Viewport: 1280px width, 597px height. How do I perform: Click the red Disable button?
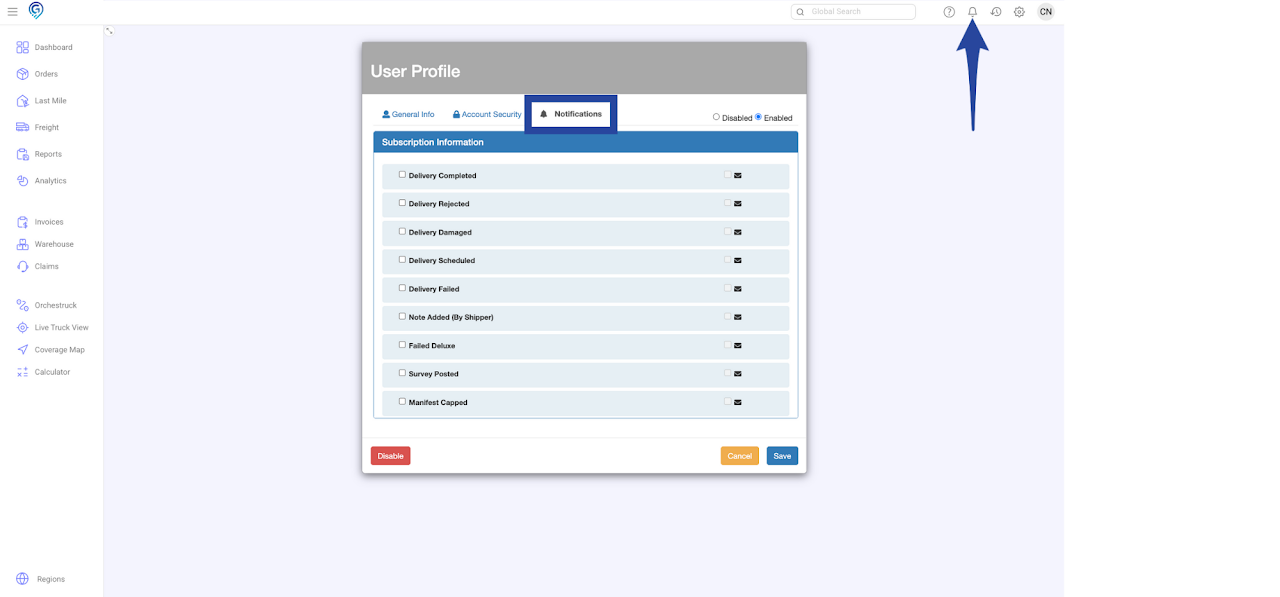(x=390, y=456)
